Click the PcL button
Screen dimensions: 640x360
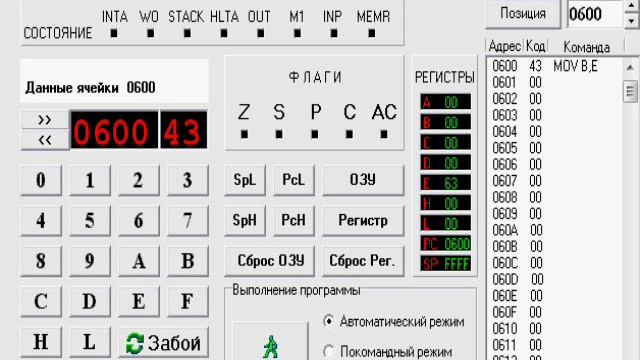tap(293, 180)
